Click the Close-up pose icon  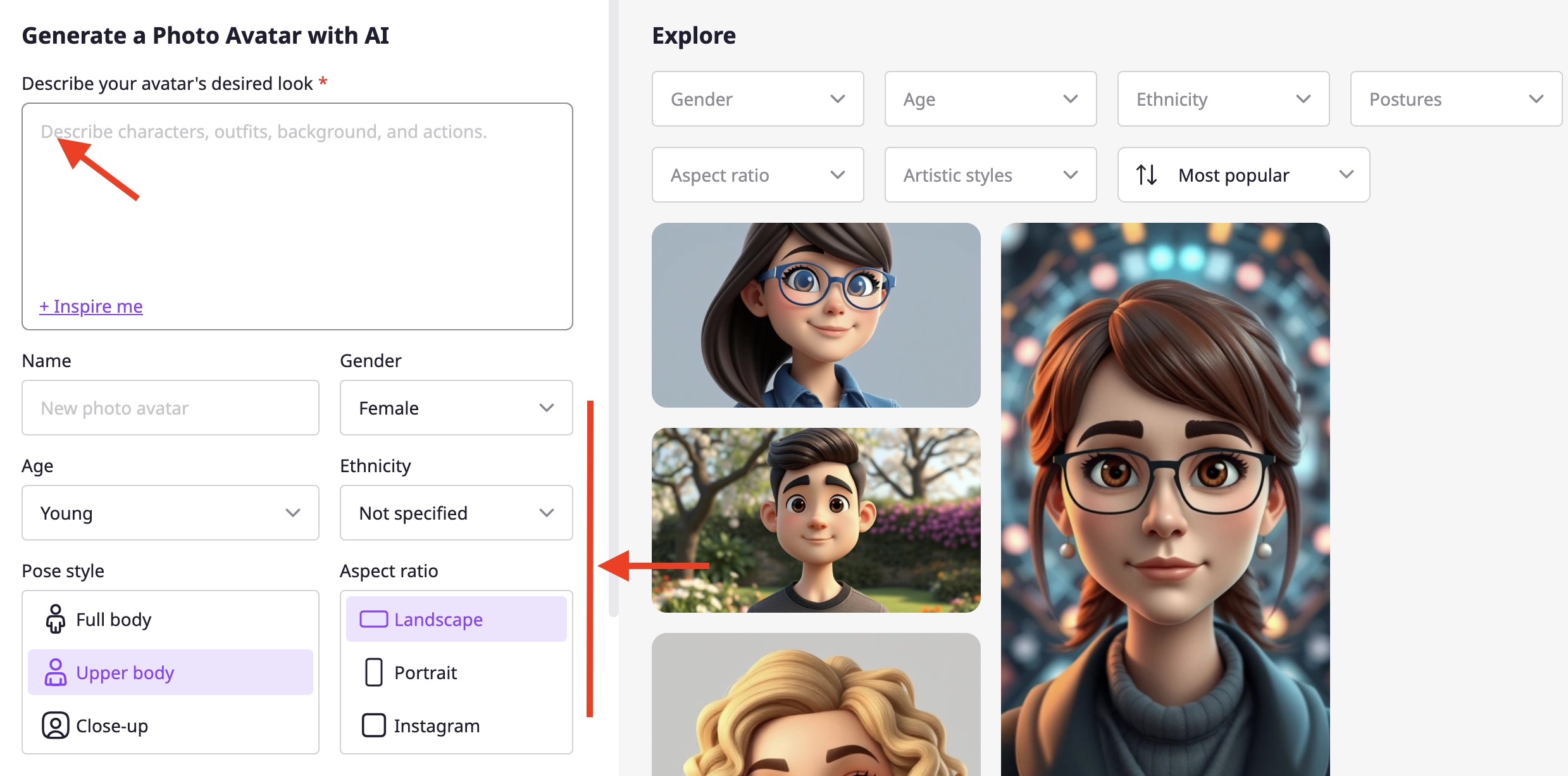(55, 725)
